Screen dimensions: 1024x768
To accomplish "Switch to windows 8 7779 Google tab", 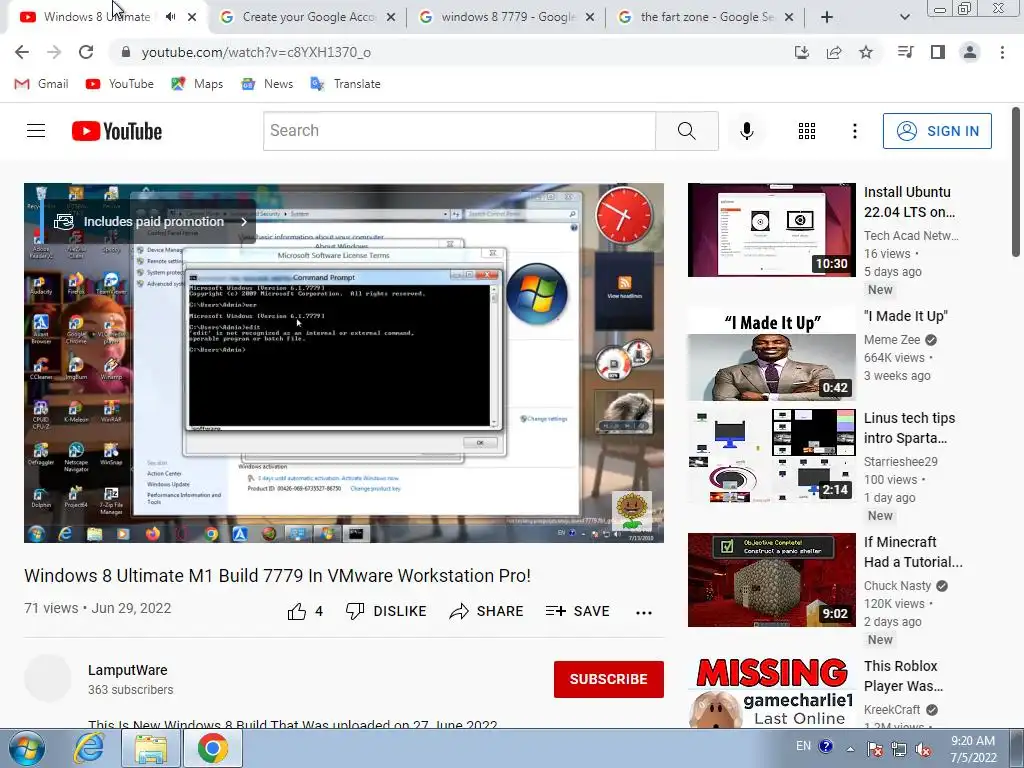I will point(507,17).
